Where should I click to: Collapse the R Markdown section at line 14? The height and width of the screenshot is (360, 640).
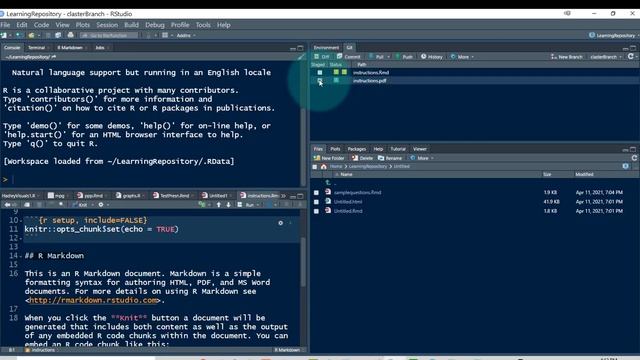[21, 256]
